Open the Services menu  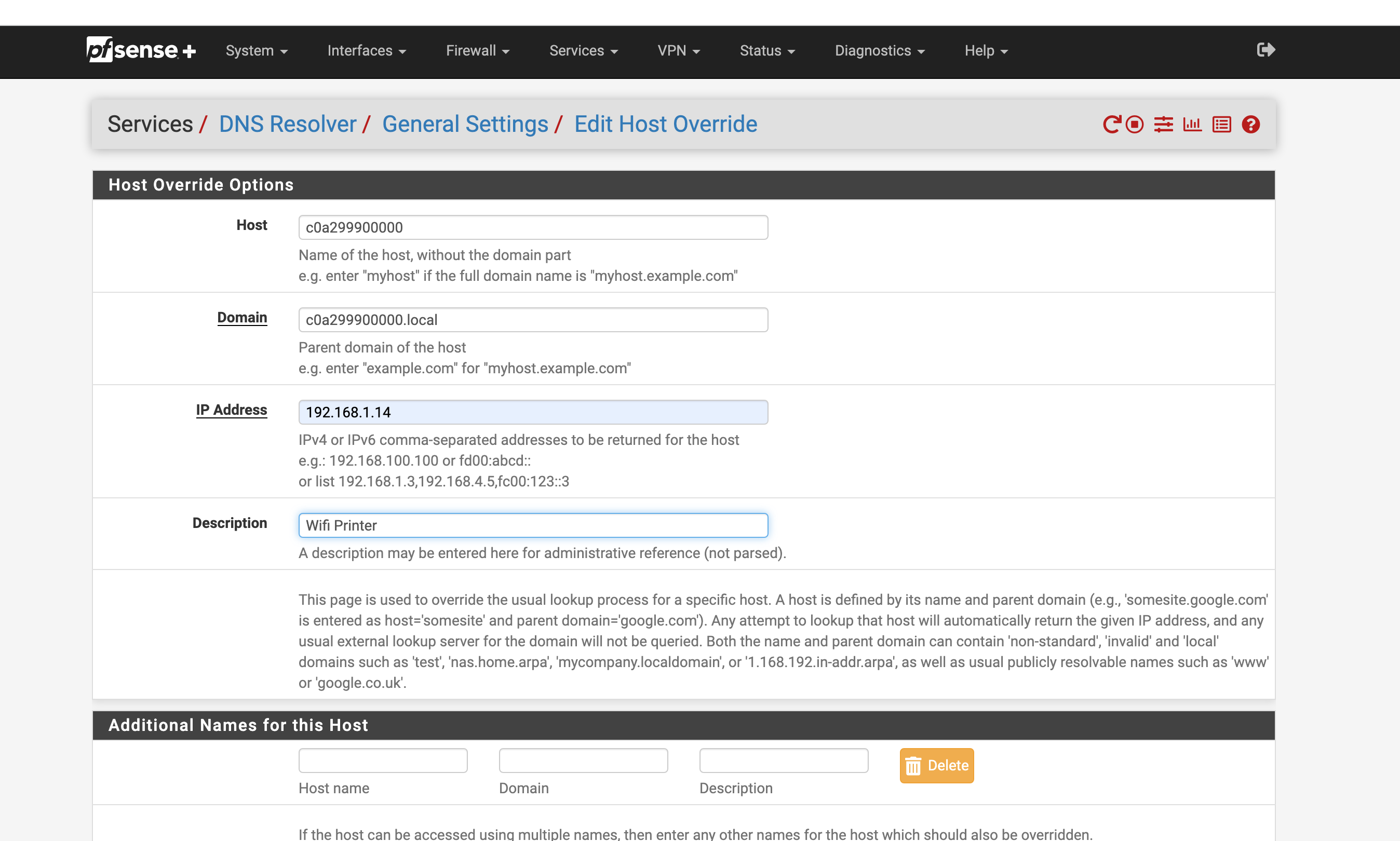(583, 51)
